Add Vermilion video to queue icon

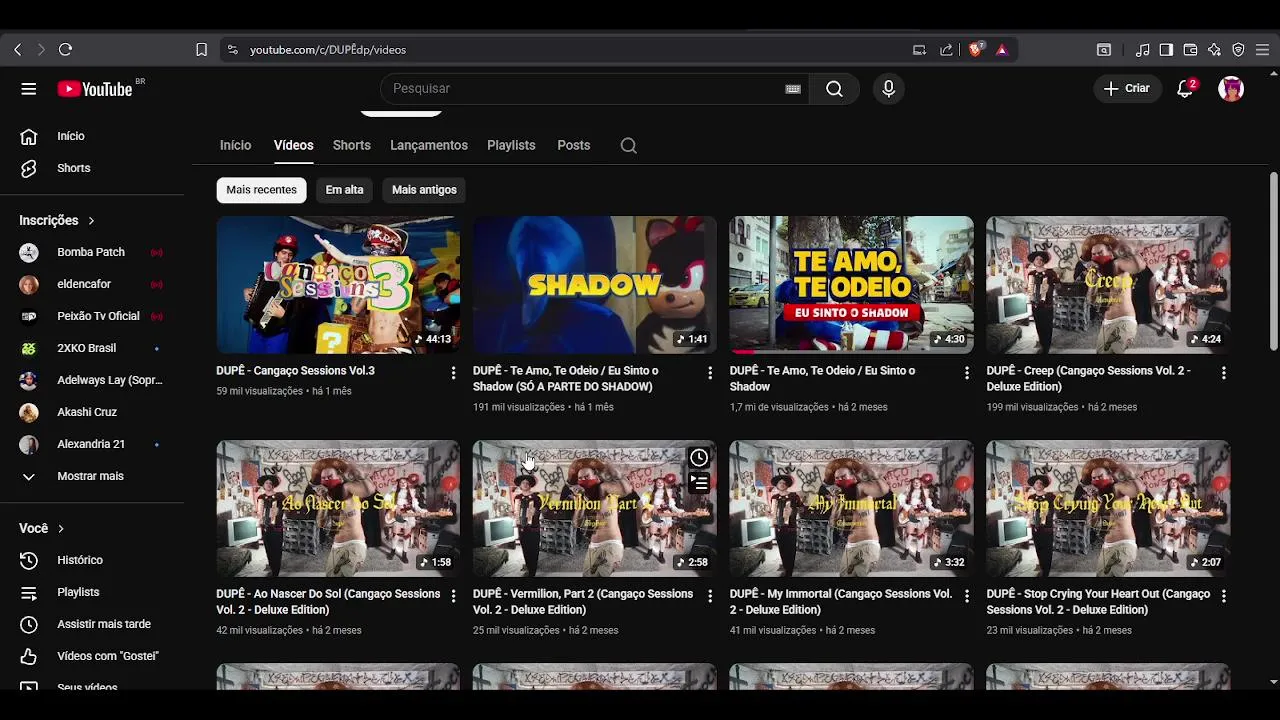click(x=699, y=483)
